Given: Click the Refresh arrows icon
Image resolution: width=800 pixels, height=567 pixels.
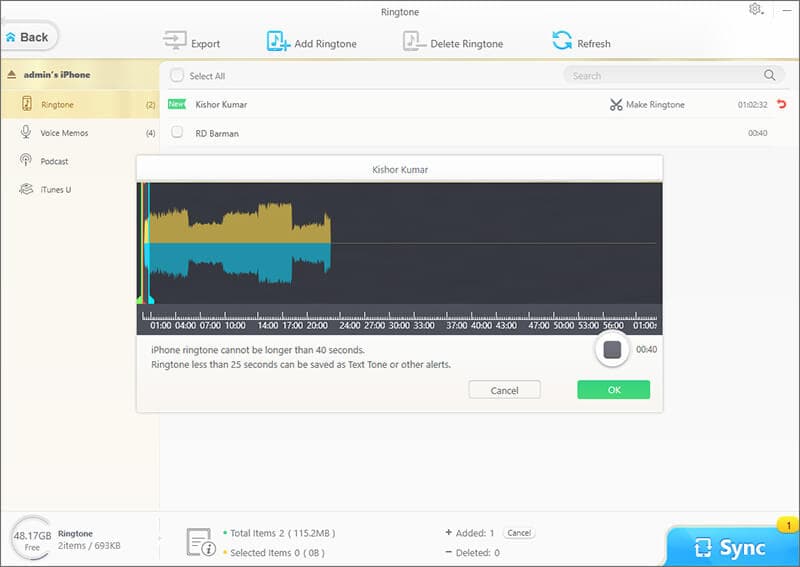Looking at the screenshot, I should tap(562, 40).
